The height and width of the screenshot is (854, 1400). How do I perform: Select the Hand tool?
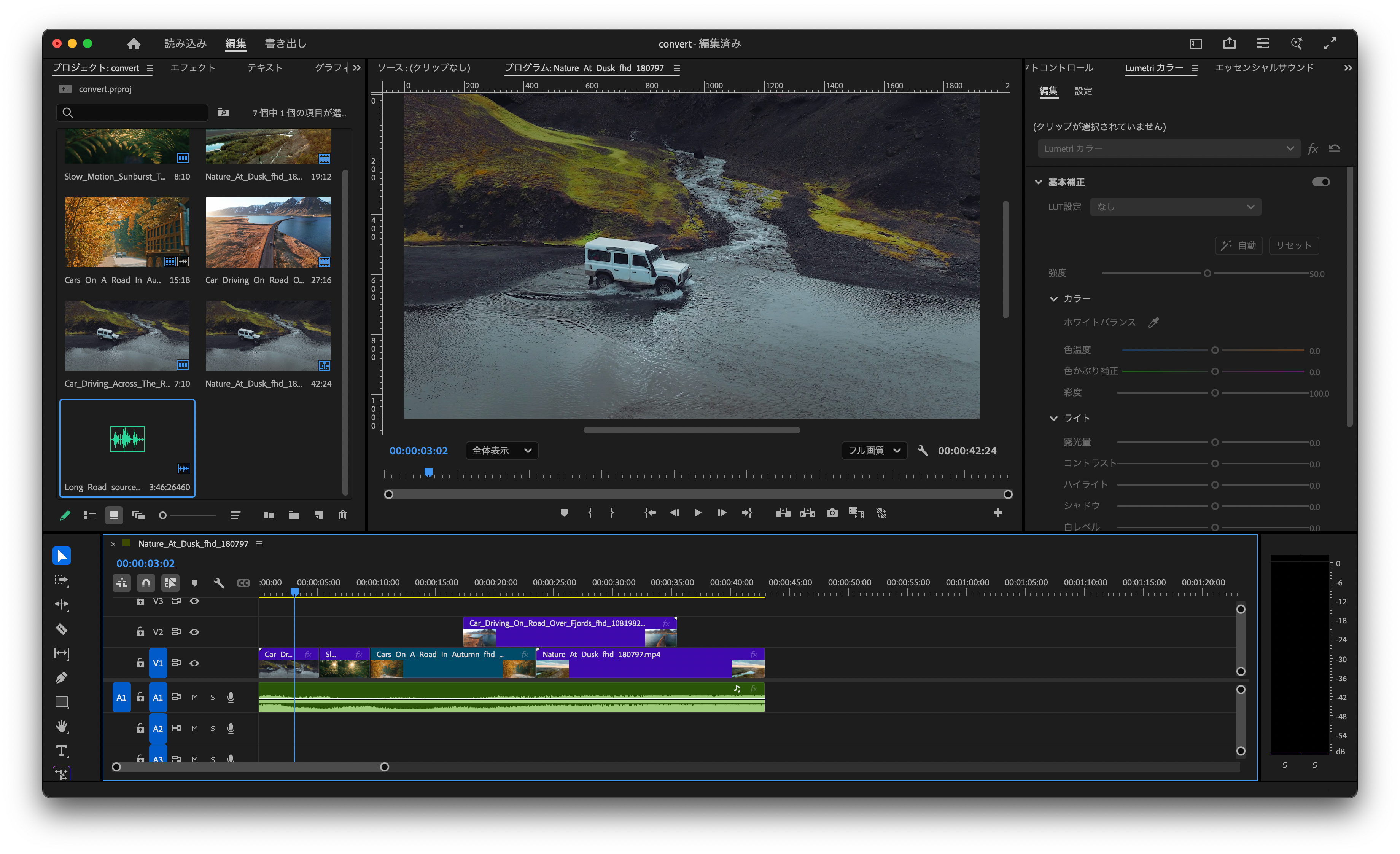[61, 726]
